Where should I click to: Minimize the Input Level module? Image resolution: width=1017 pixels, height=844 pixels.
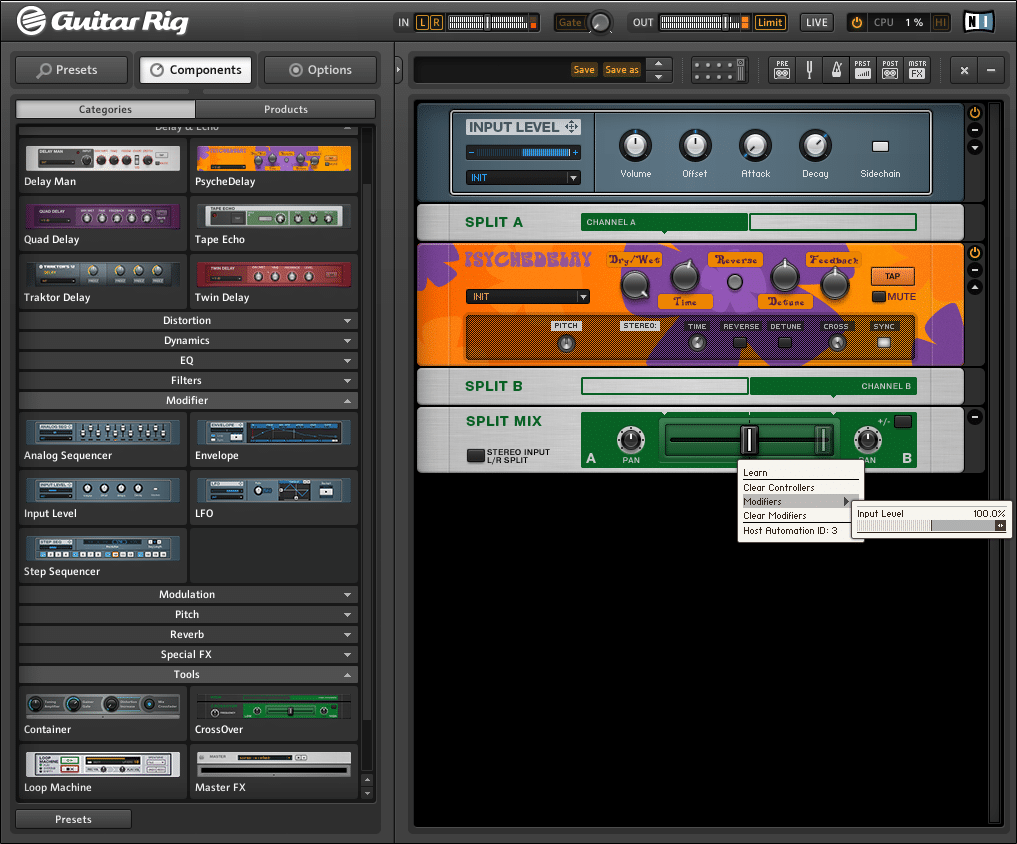click(x=974, y=130)
